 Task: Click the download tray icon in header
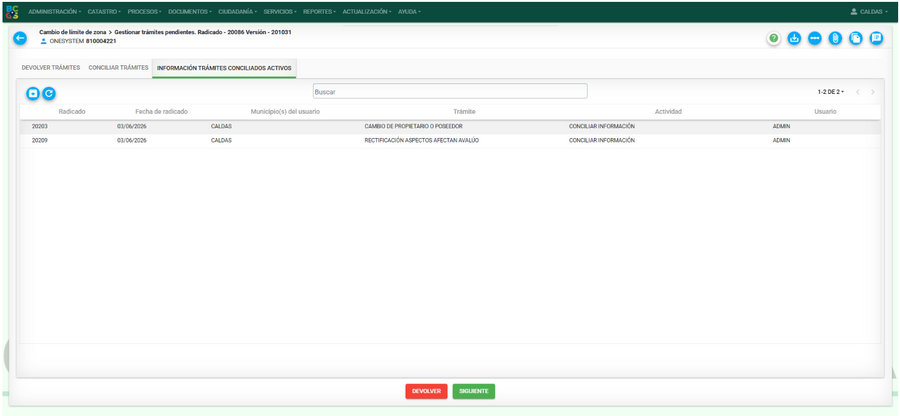point(794,38)
